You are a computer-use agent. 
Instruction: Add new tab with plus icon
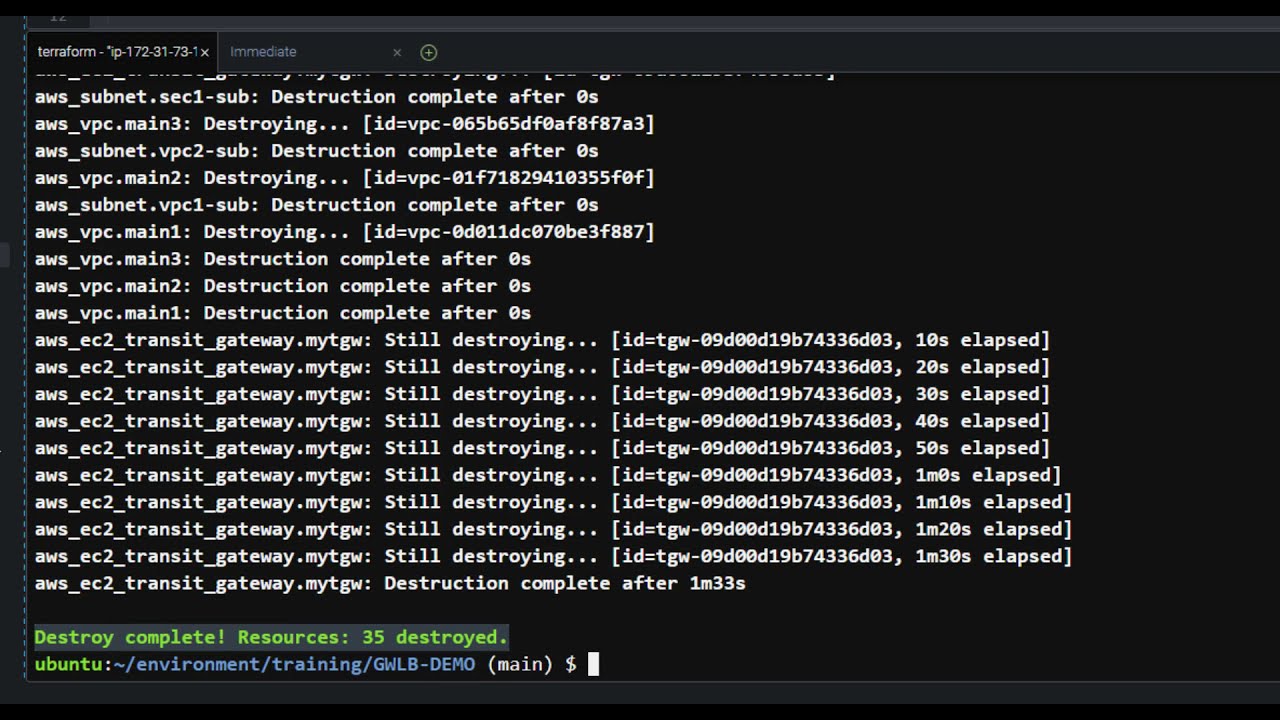(429, 52)
